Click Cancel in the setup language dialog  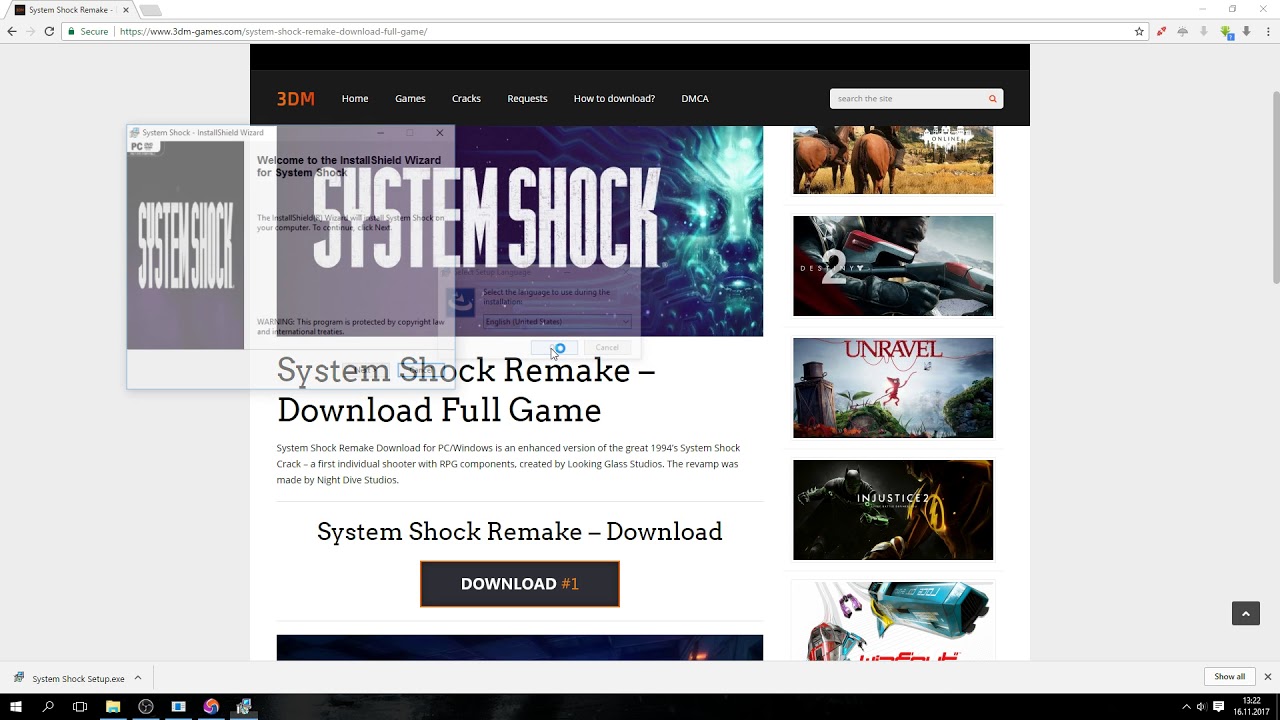607,347
